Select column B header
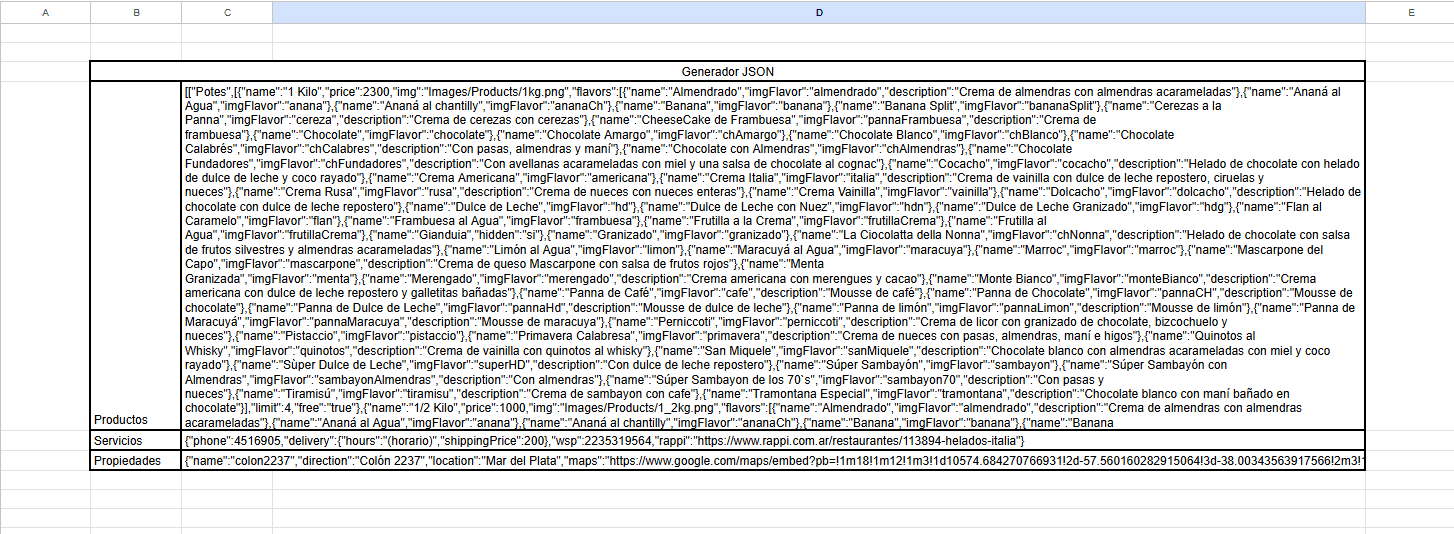The width and height of the screenshot is (1454, 534). point(136,12)
